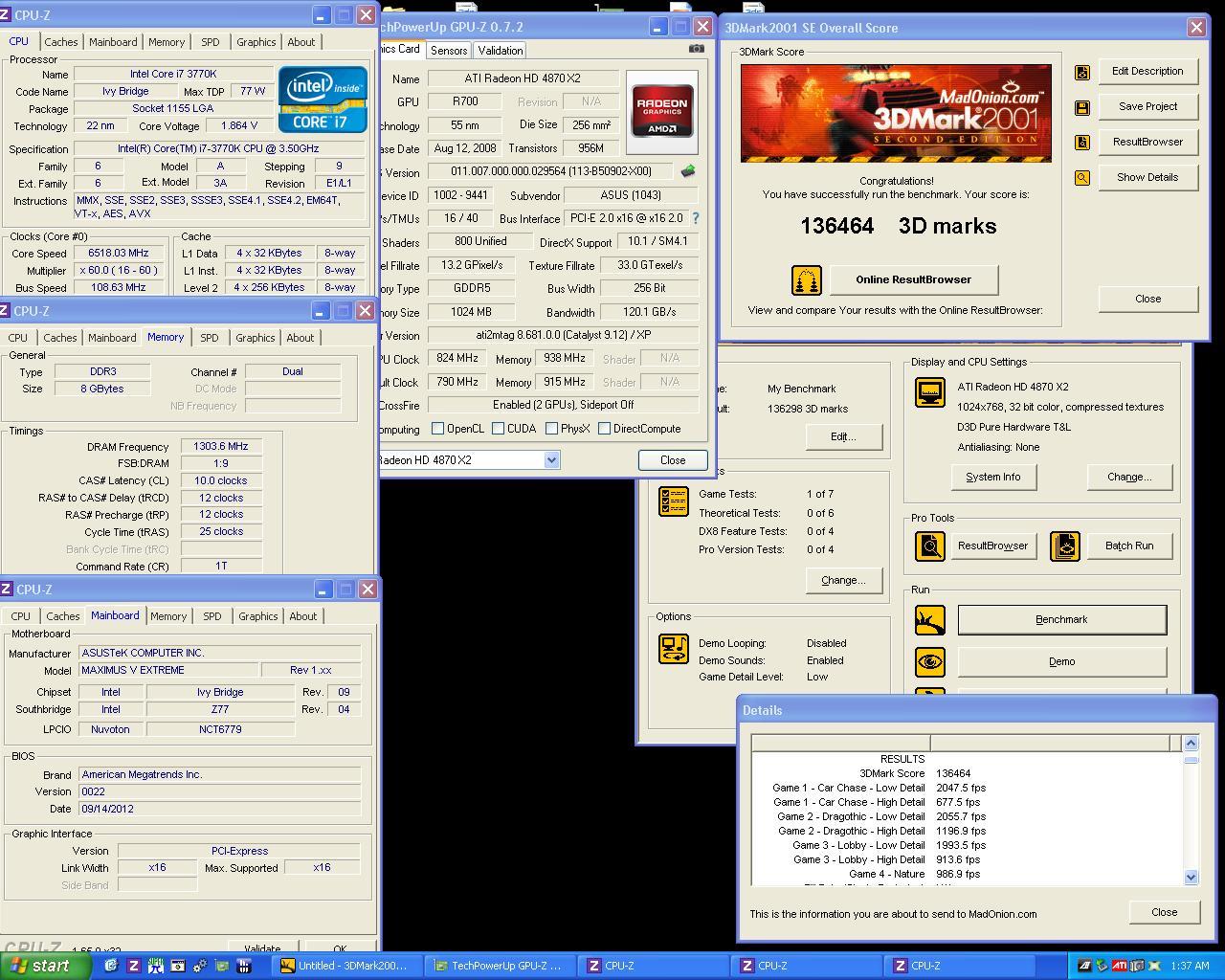Click the Core Speed value 6518.03 MHz
This screenshot has width=1225, height=980.
coord(119,254)
